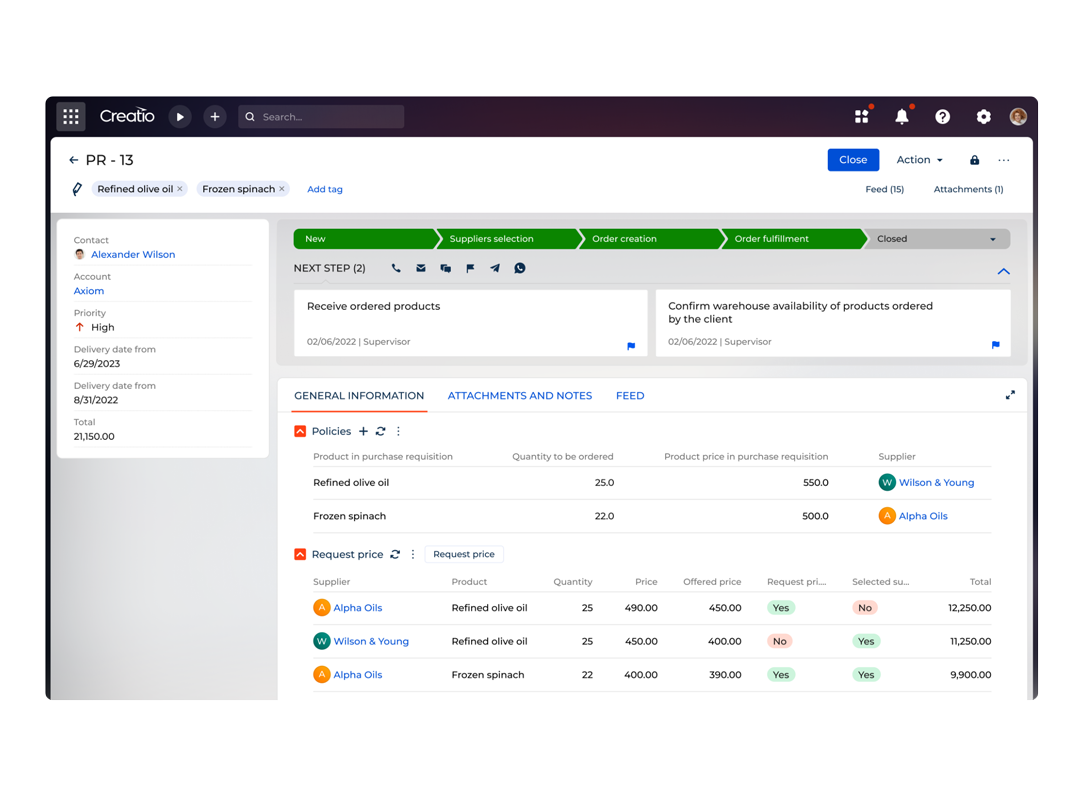This screenshot has height=800, width=1082.
Task: Click the Request price button
Action: pos(463,554)
